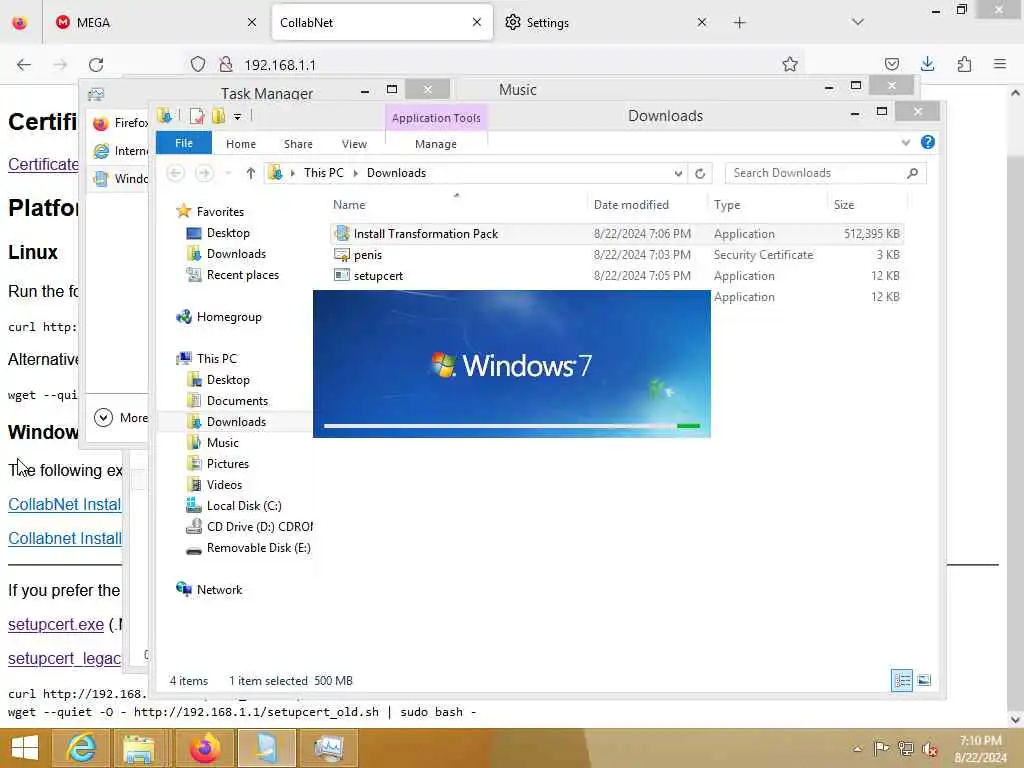Image resolution: width=1024 pixels, height=768 pixels.
Task: Bookmark this page with the star icon
Action: pos(790,64)
